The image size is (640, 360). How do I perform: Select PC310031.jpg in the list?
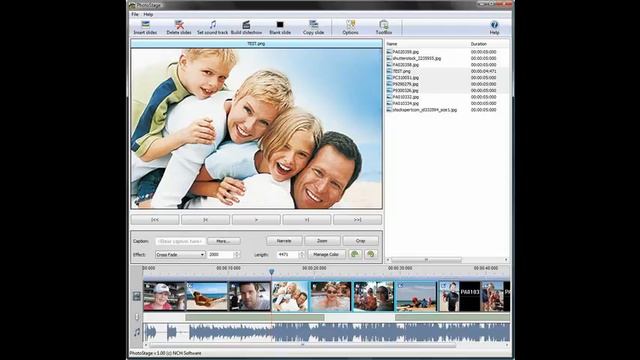tap(405, 78)
